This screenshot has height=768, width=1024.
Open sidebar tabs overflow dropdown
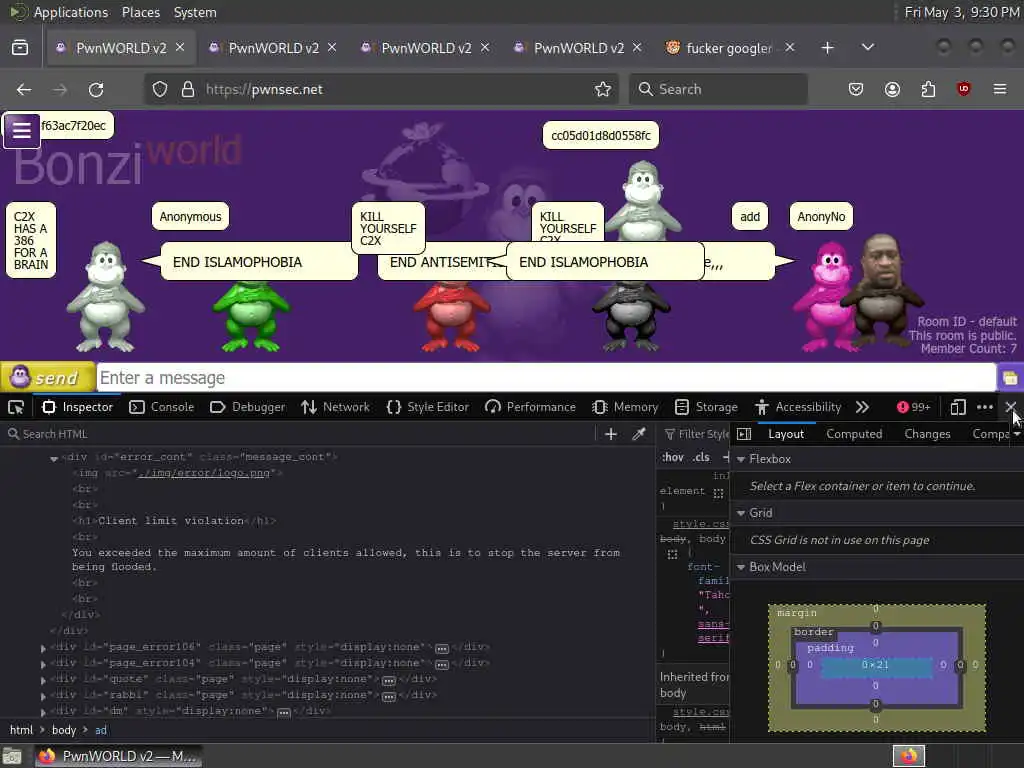pos(1017,434)
